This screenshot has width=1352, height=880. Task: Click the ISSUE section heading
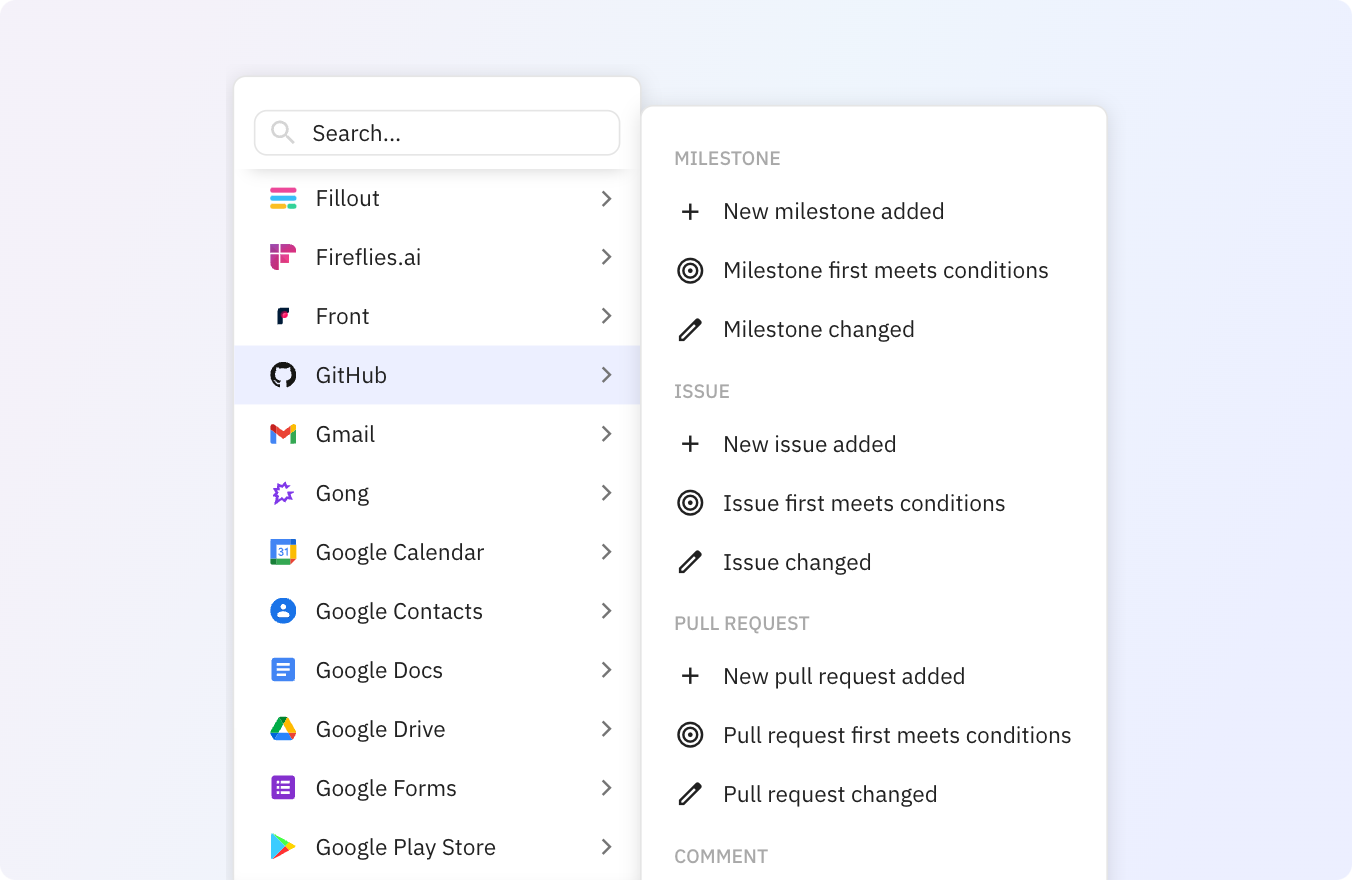(702, 391)
